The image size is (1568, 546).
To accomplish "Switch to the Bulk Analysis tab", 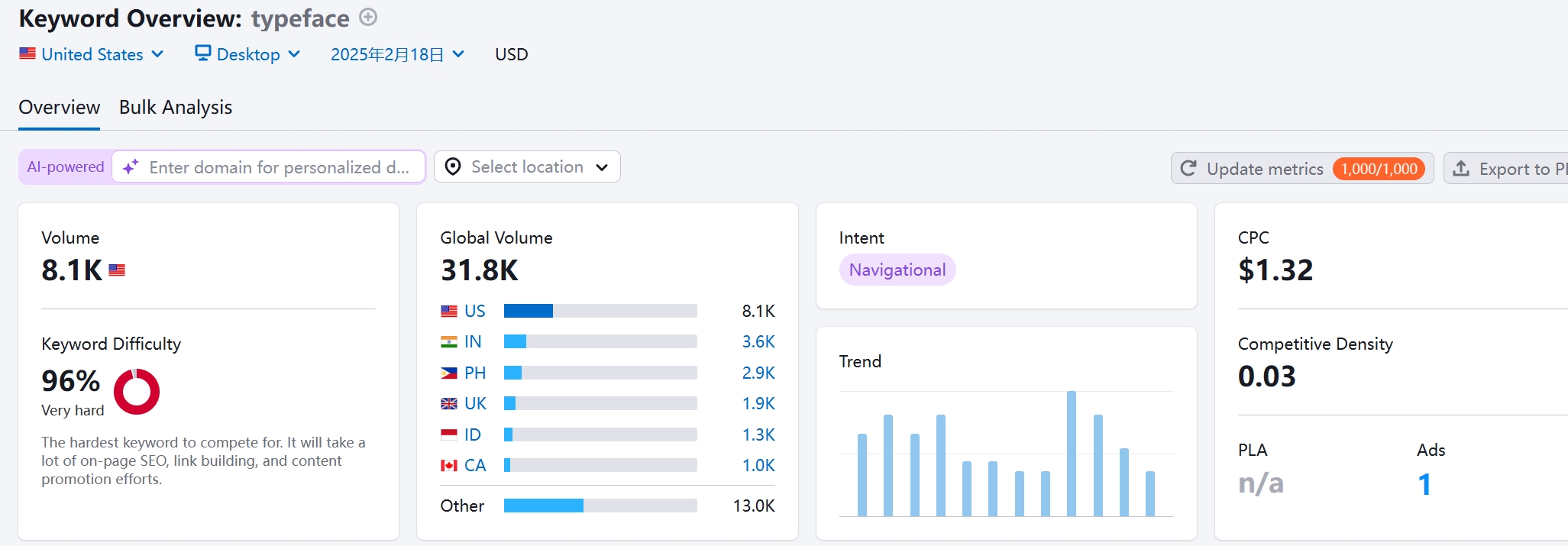I will 176,108.
